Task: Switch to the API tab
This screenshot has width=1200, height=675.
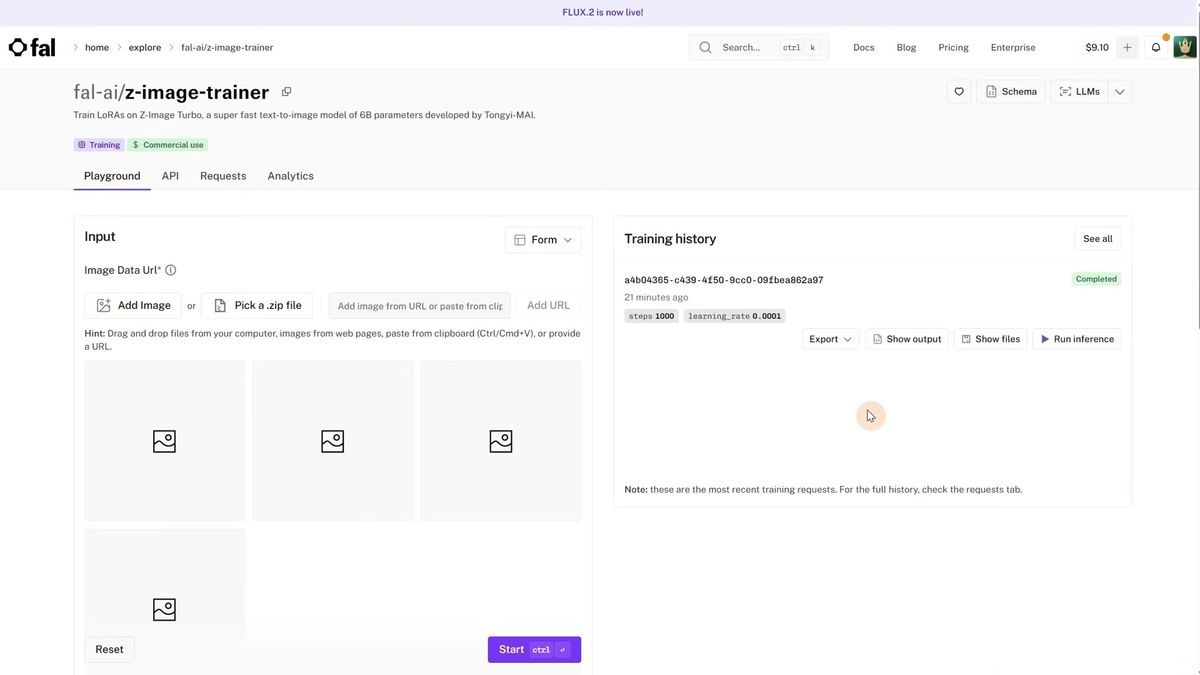Action: (x=170, y=176)
